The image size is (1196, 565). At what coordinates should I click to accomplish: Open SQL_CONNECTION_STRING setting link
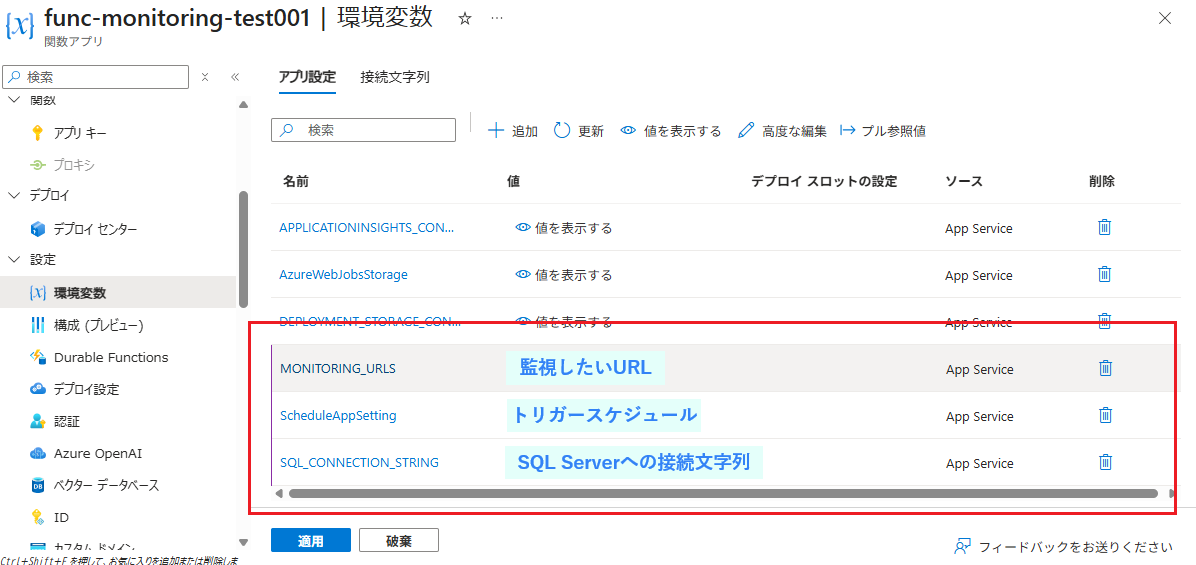point(359,463)
